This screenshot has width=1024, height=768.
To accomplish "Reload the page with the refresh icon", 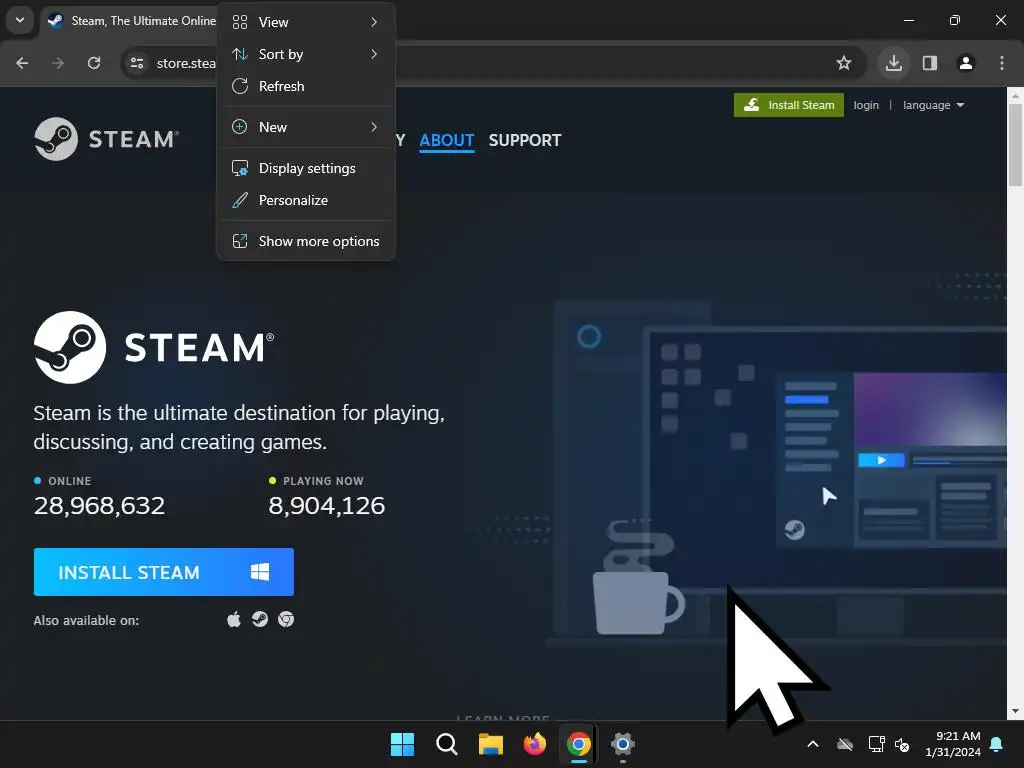I will (94, 63).
